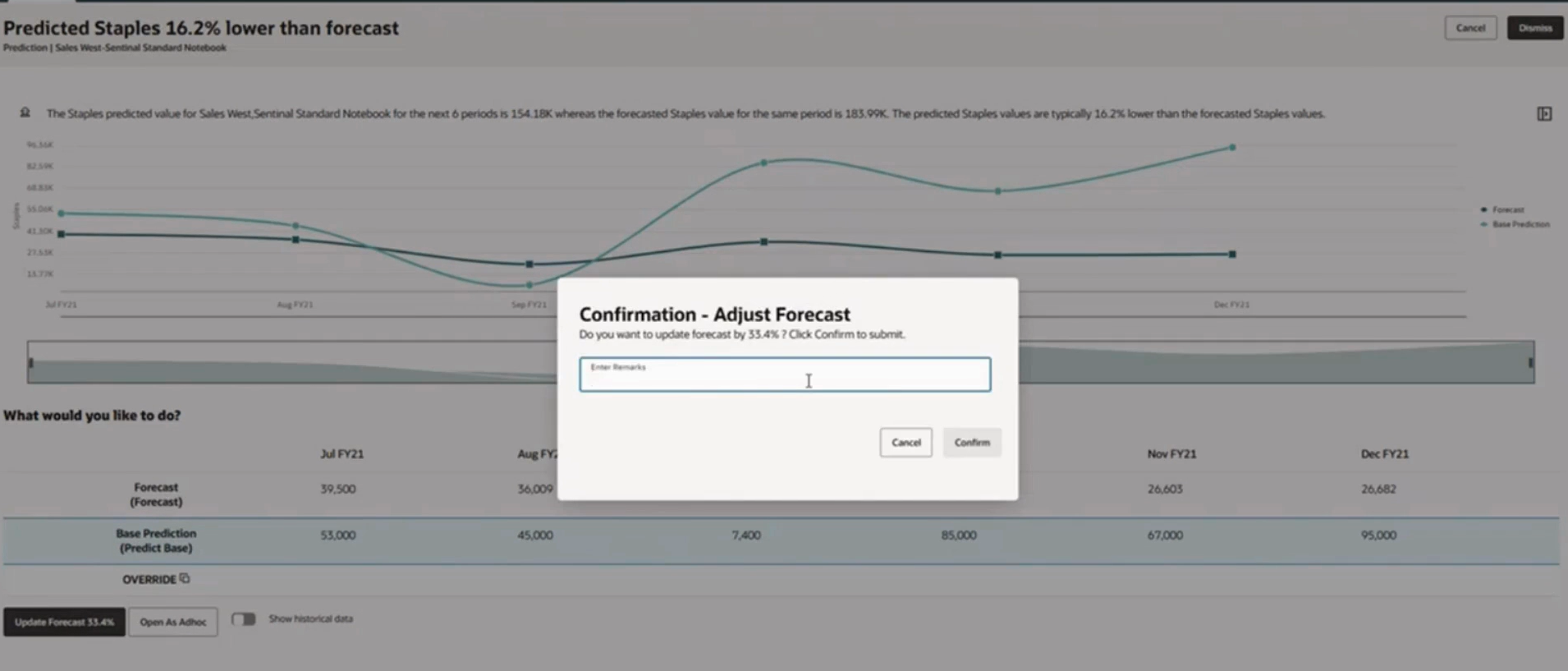
Task: Click the 'Prediction | Sales West' subtitle
Action: (115, 48)
